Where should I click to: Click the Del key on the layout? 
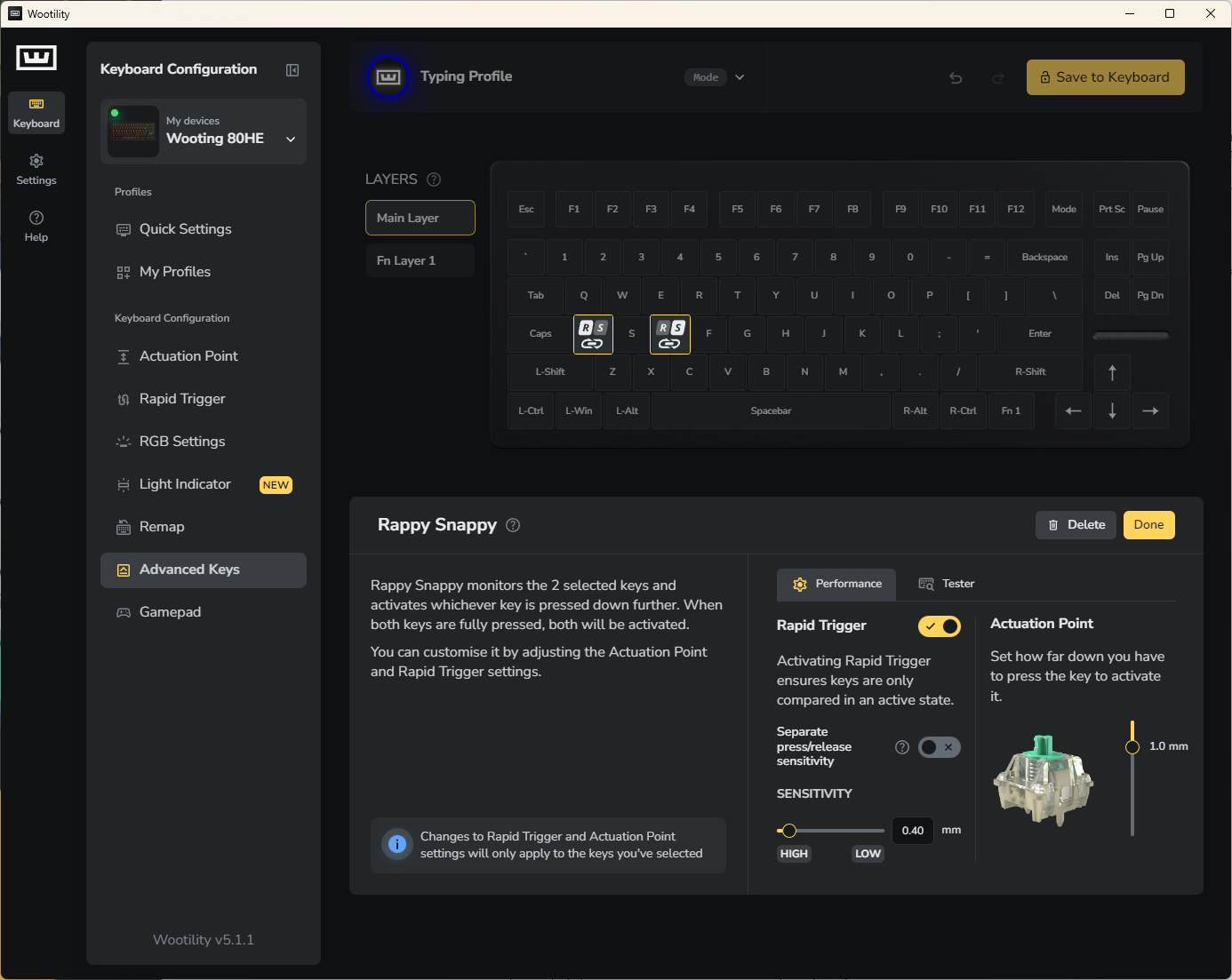click(x=1112, y=296)
